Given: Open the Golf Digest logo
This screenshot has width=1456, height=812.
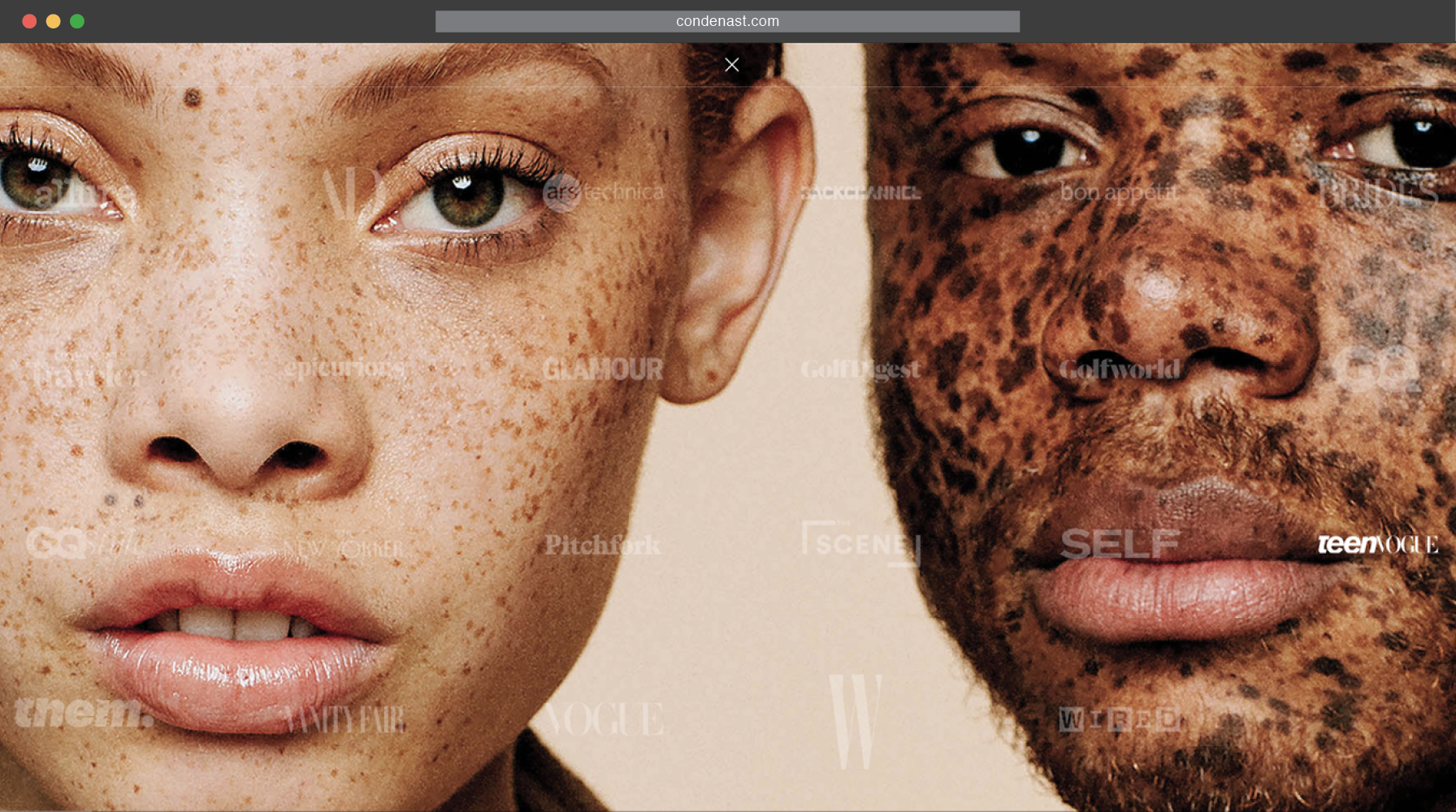Looking at the screenshot, I should [860, 369].
